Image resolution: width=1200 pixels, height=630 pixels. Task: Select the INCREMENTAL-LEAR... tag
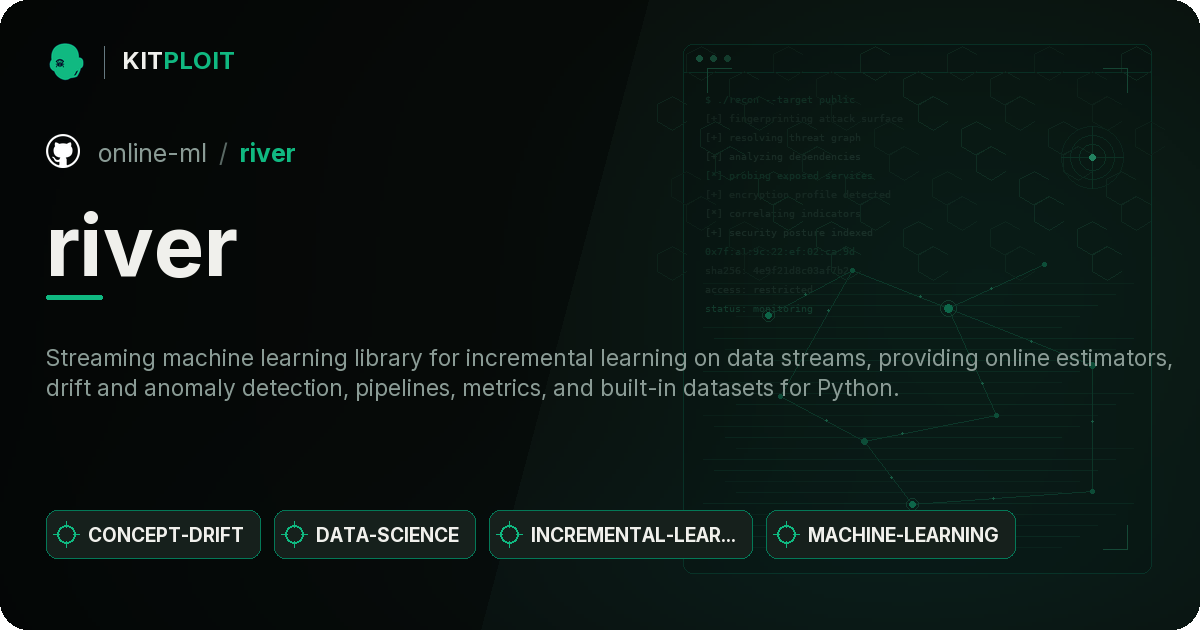[621, 535]
